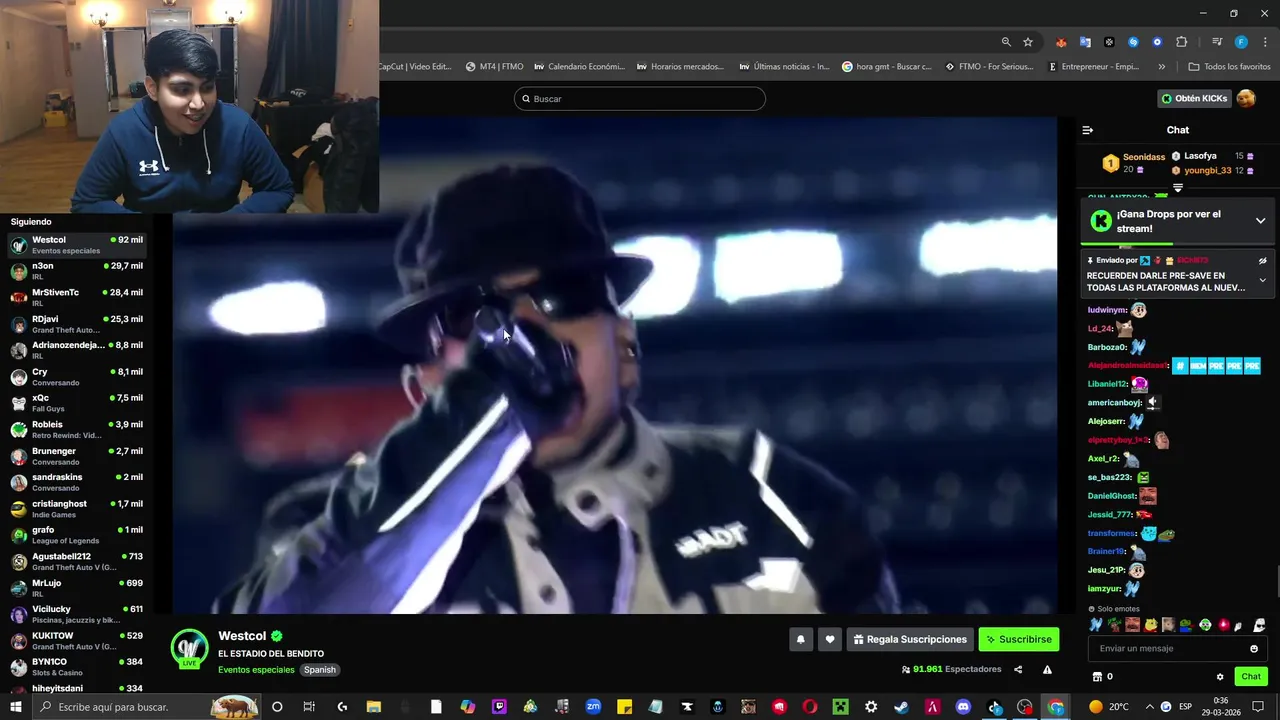Click the Seonidass top gifter entry

1134,163
